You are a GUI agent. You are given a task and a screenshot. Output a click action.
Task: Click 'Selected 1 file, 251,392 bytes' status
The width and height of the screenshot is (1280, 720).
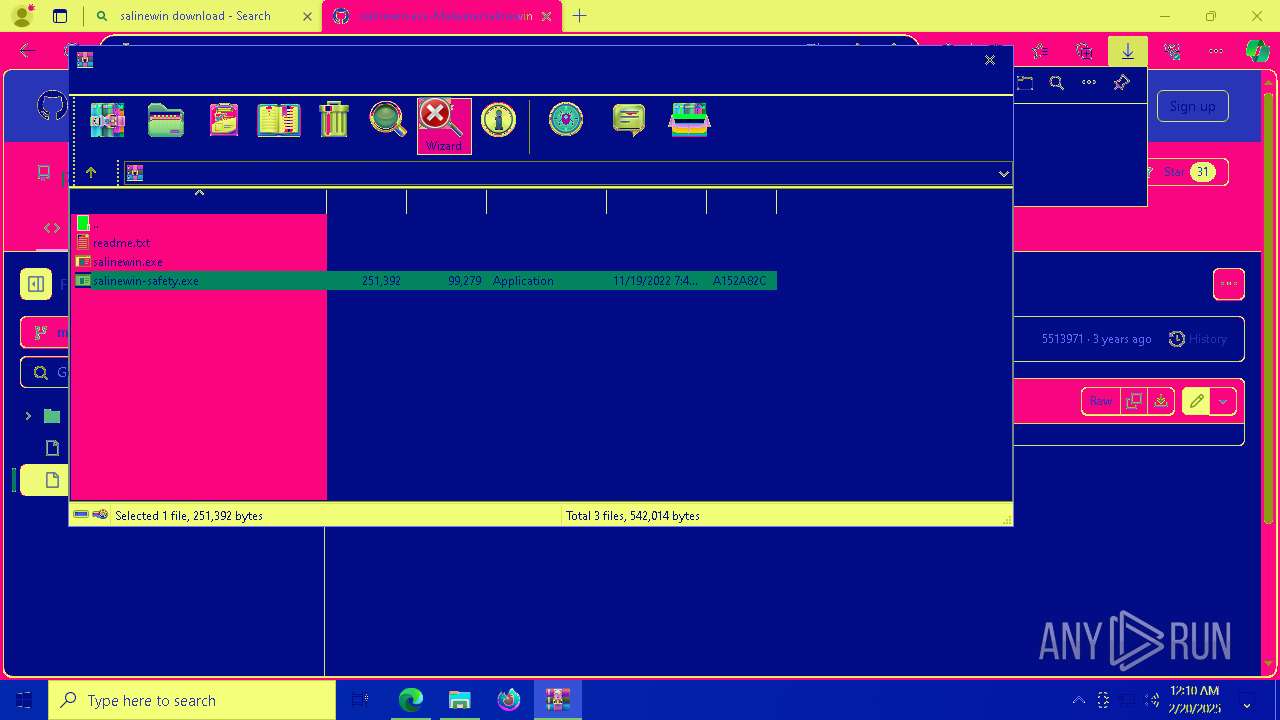[x=189, y=516]
